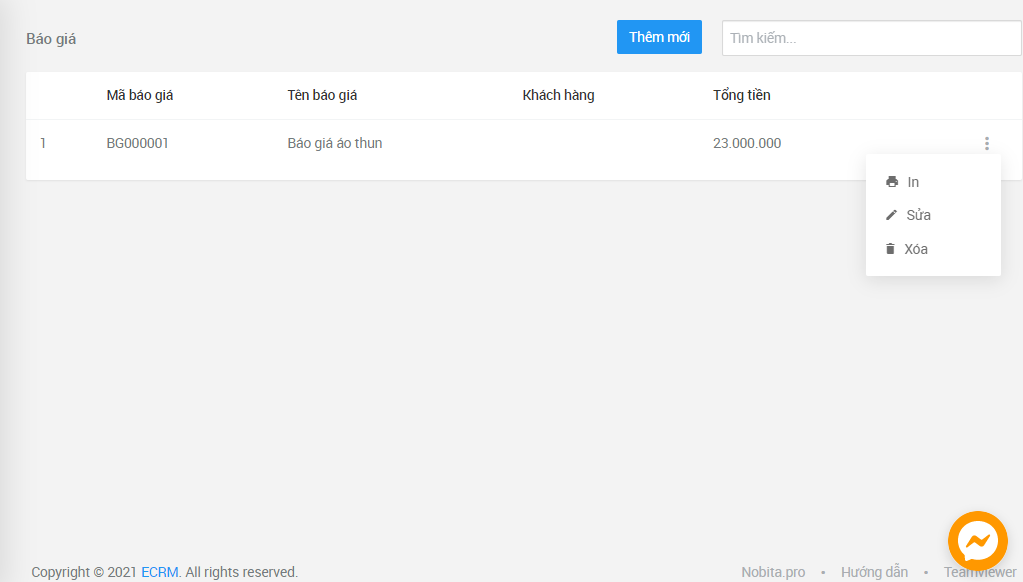
Task: Choose Xóa to delete the quote
Action: coord(916,249)
